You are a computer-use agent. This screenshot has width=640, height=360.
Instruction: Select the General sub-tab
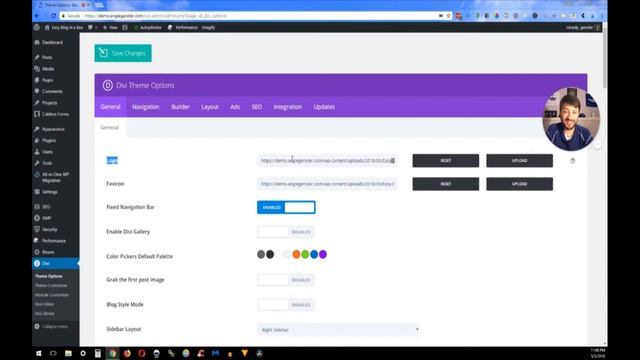[x=110, y=128]
